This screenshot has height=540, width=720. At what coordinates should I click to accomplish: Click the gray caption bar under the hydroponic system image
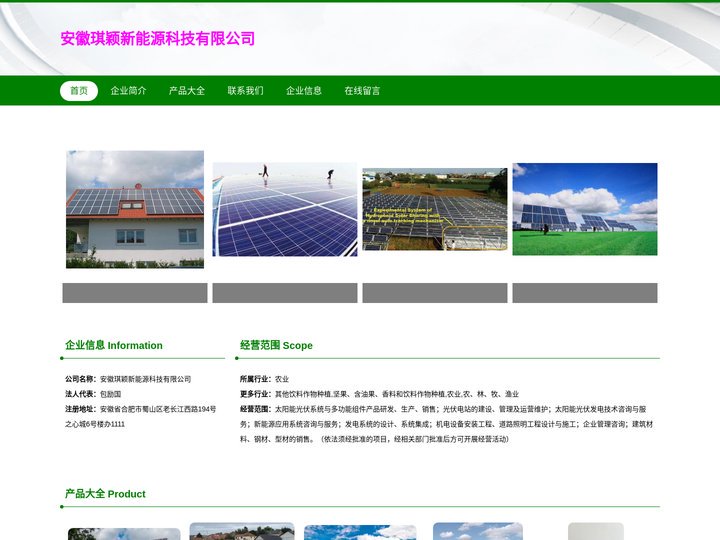click(x=435, y=293)
